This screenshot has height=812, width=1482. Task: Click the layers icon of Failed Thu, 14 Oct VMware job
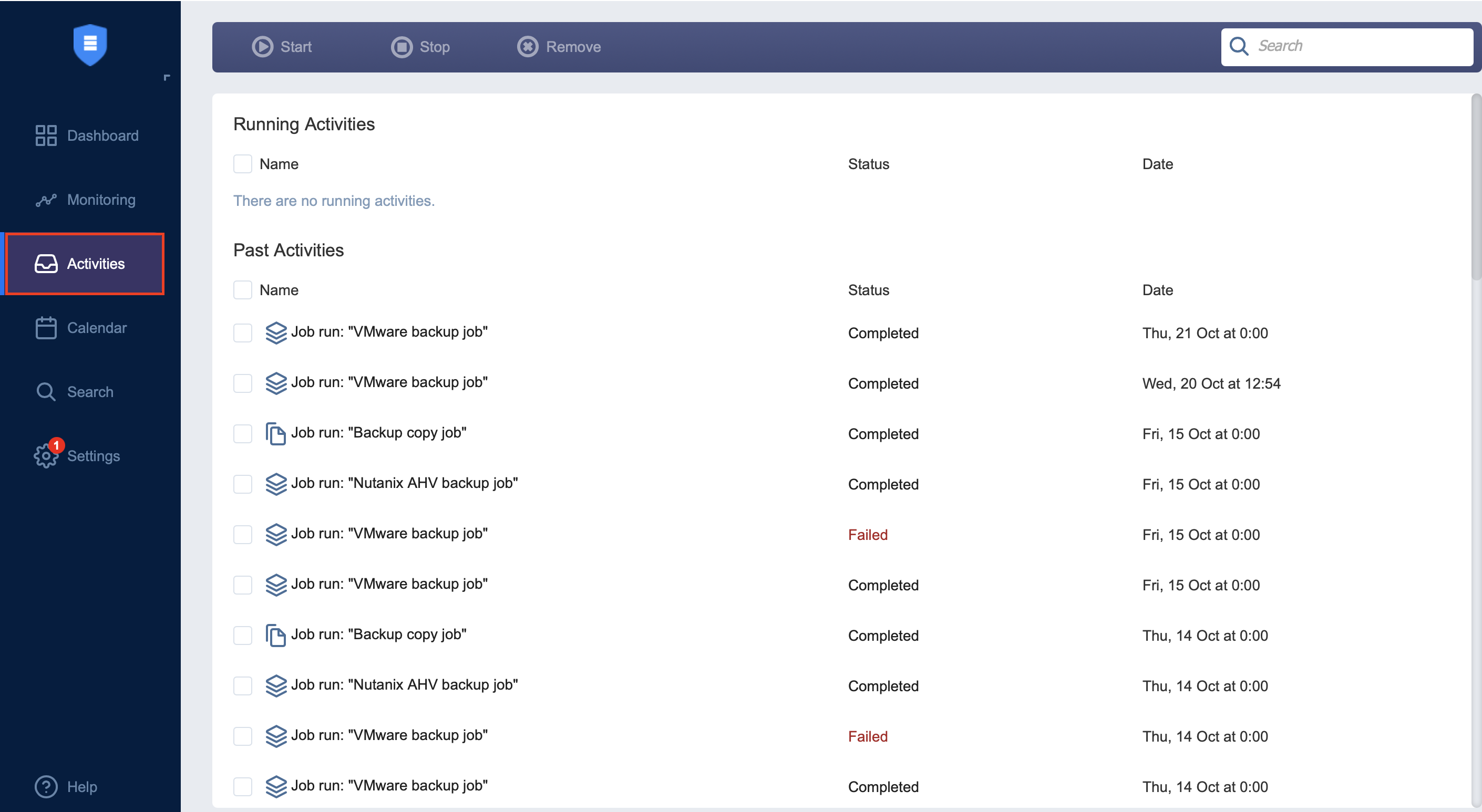pos(276,737)
